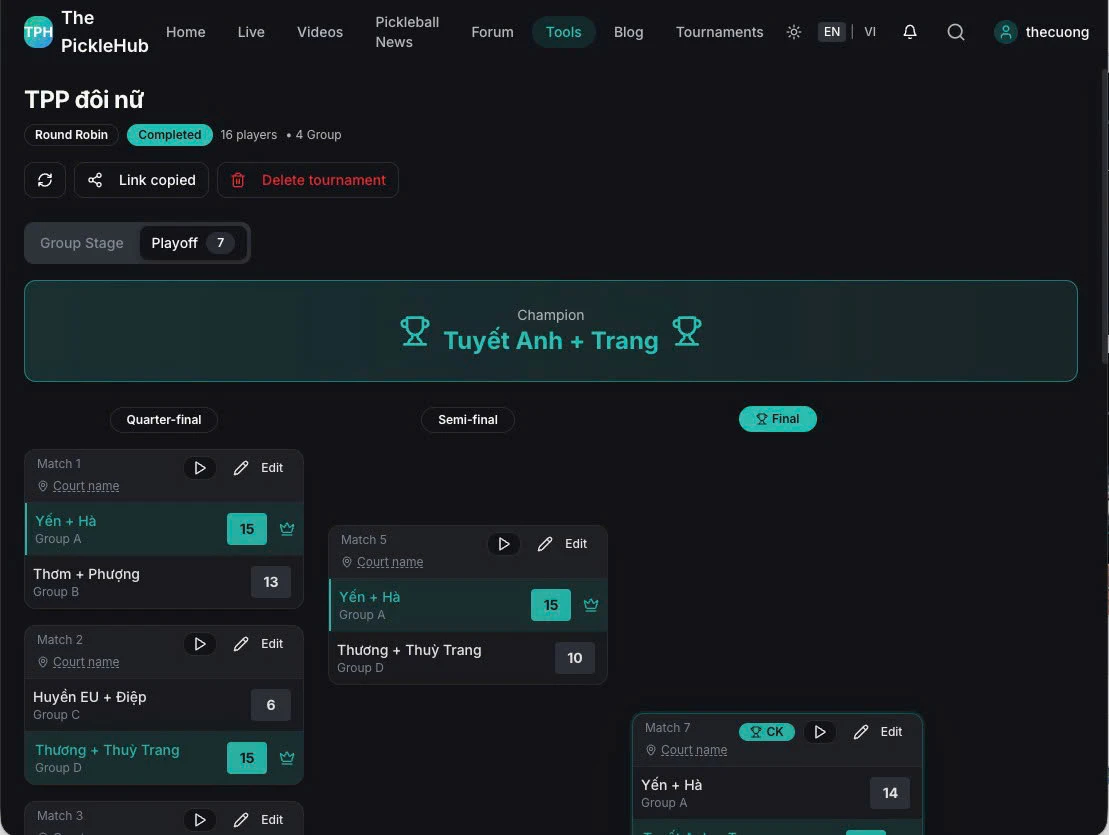Click the refresh tournament icon
Viewport: 1109px width, 835px height.
coord(45,180)
